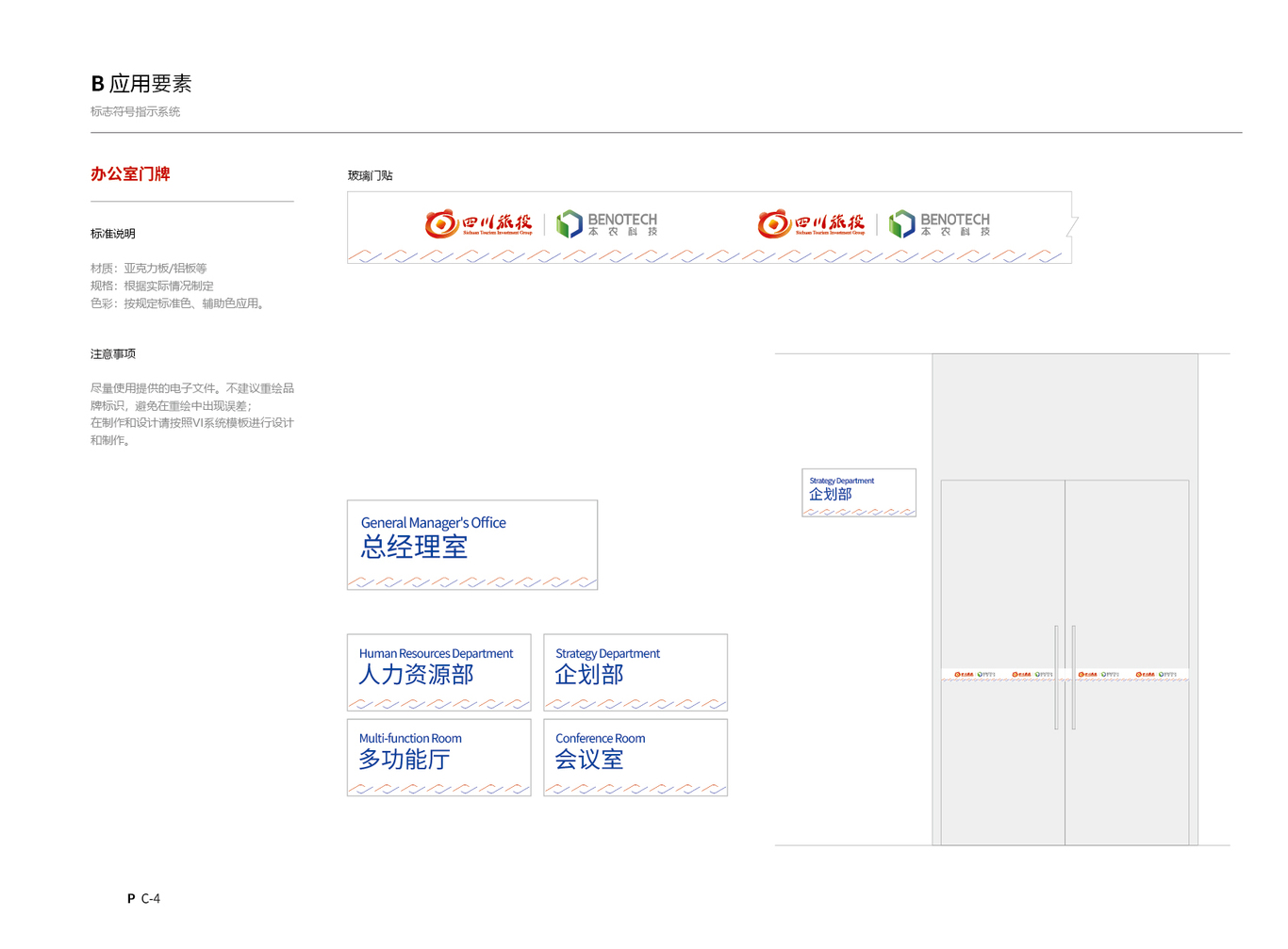Viewport: 1288px width, 949px height.
Task: Click the '标准说明' heading
Action: point(113,234)
